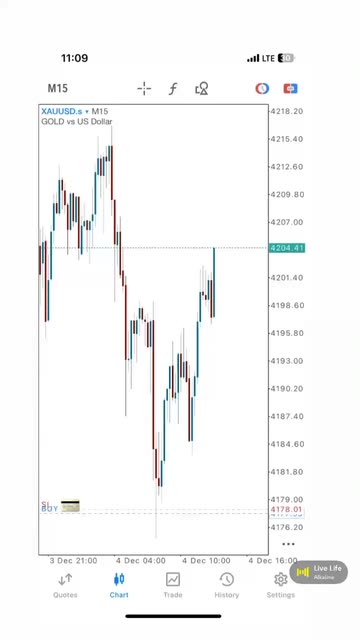Open the Settings gear tab

[280, 585]
